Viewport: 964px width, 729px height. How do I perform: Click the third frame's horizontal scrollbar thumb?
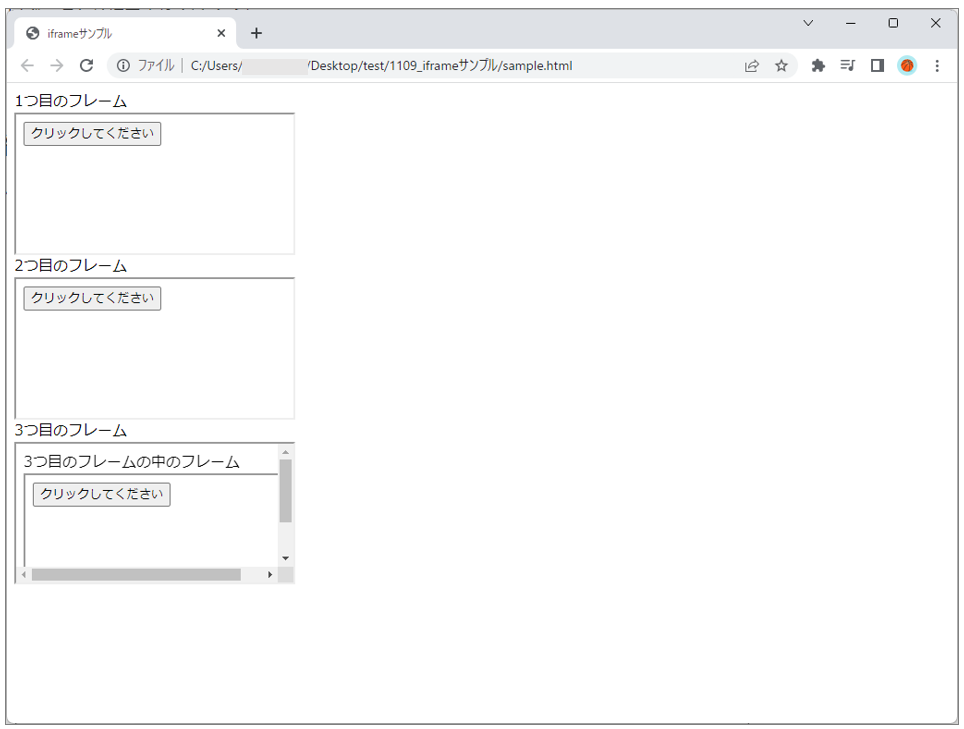coord(135,575)
